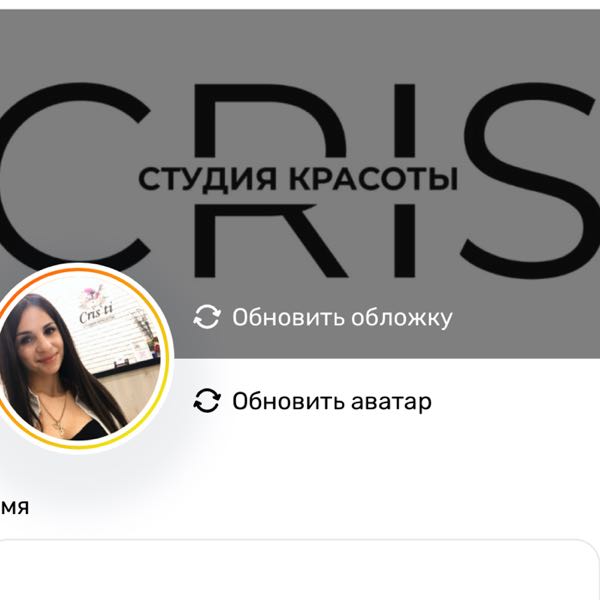Click the gray CRIS cover banner
600x600 pixels.
click(x=300, y=184)
